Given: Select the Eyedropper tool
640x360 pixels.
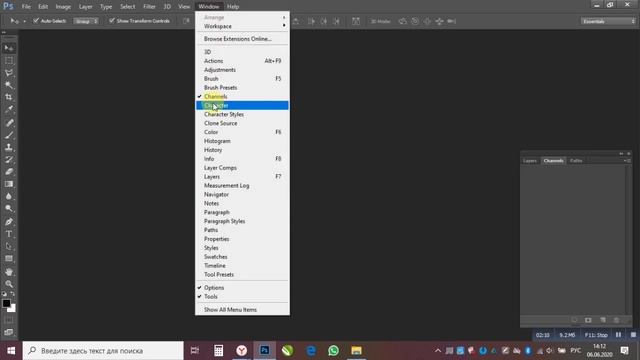Looking at the screenshot, I should tap(9, 109).
